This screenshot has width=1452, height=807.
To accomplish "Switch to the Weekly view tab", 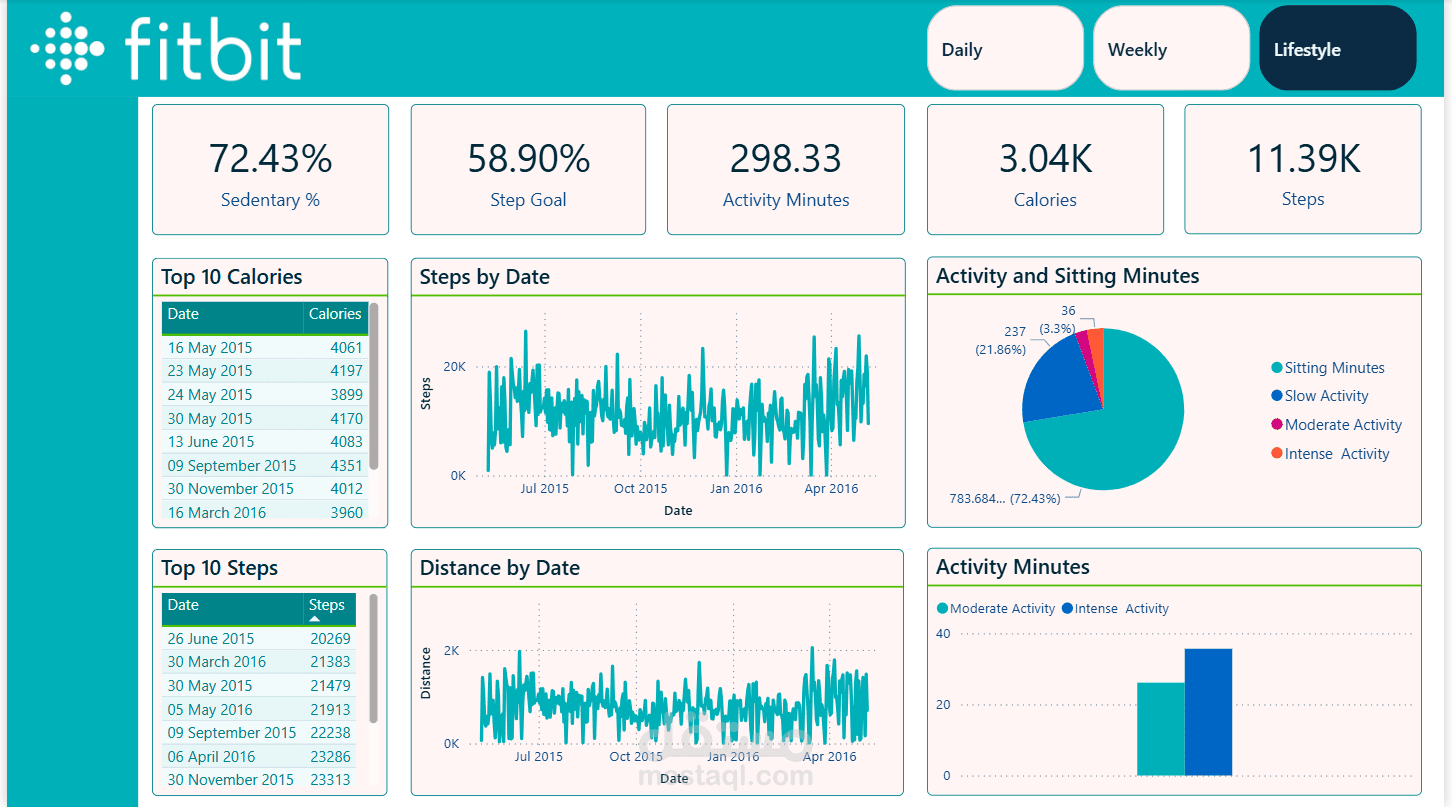I will 1171,48.
